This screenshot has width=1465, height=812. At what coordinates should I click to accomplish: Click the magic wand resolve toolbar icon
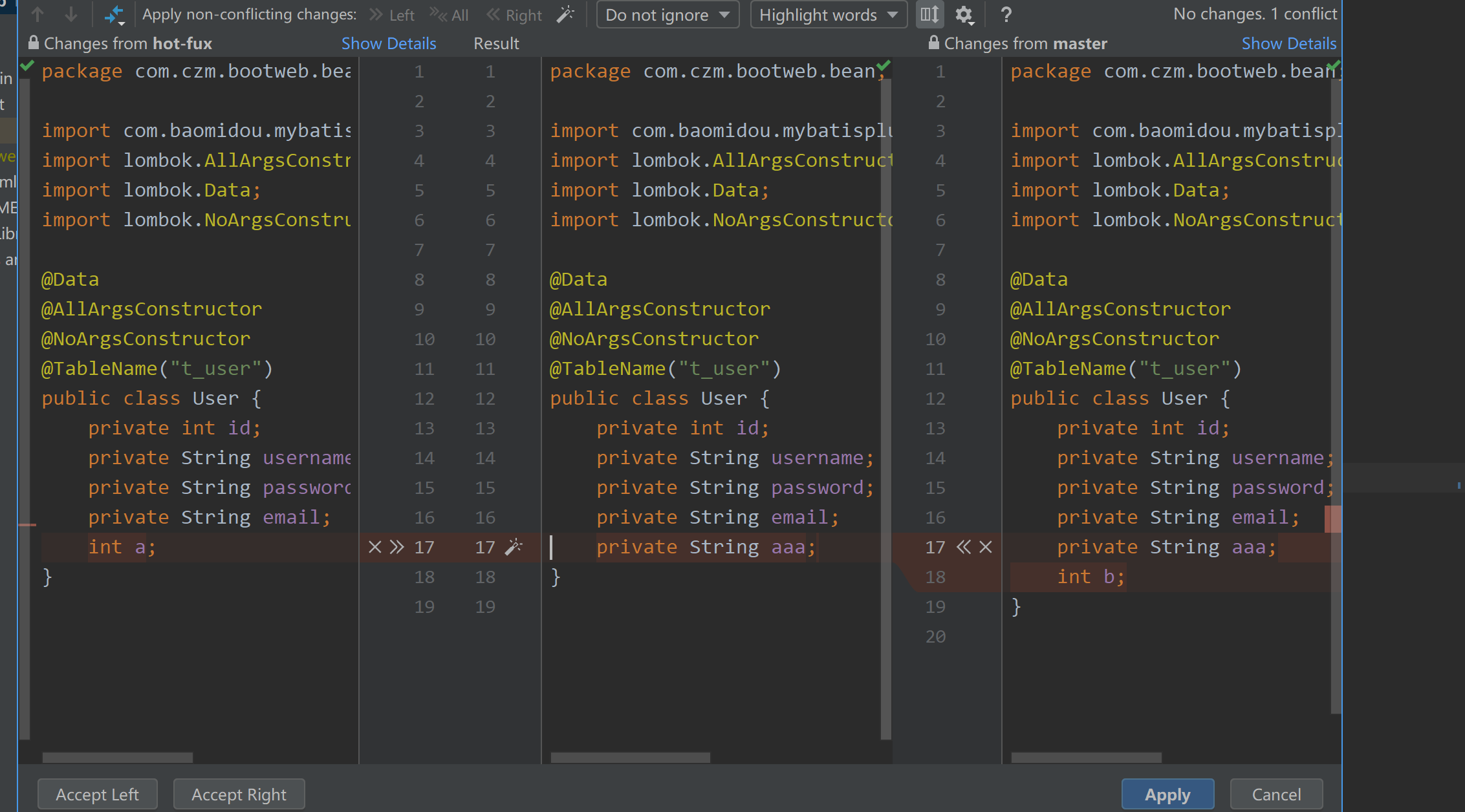[x=565, y=14]
